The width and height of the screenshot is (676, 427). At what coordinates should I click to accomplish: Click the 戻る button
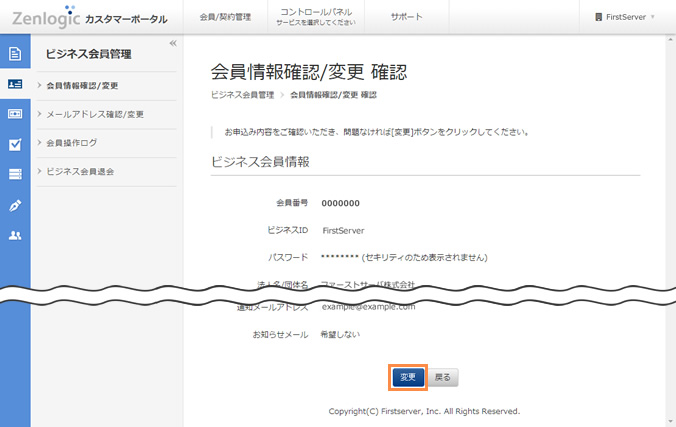click(x=443, y=377)
